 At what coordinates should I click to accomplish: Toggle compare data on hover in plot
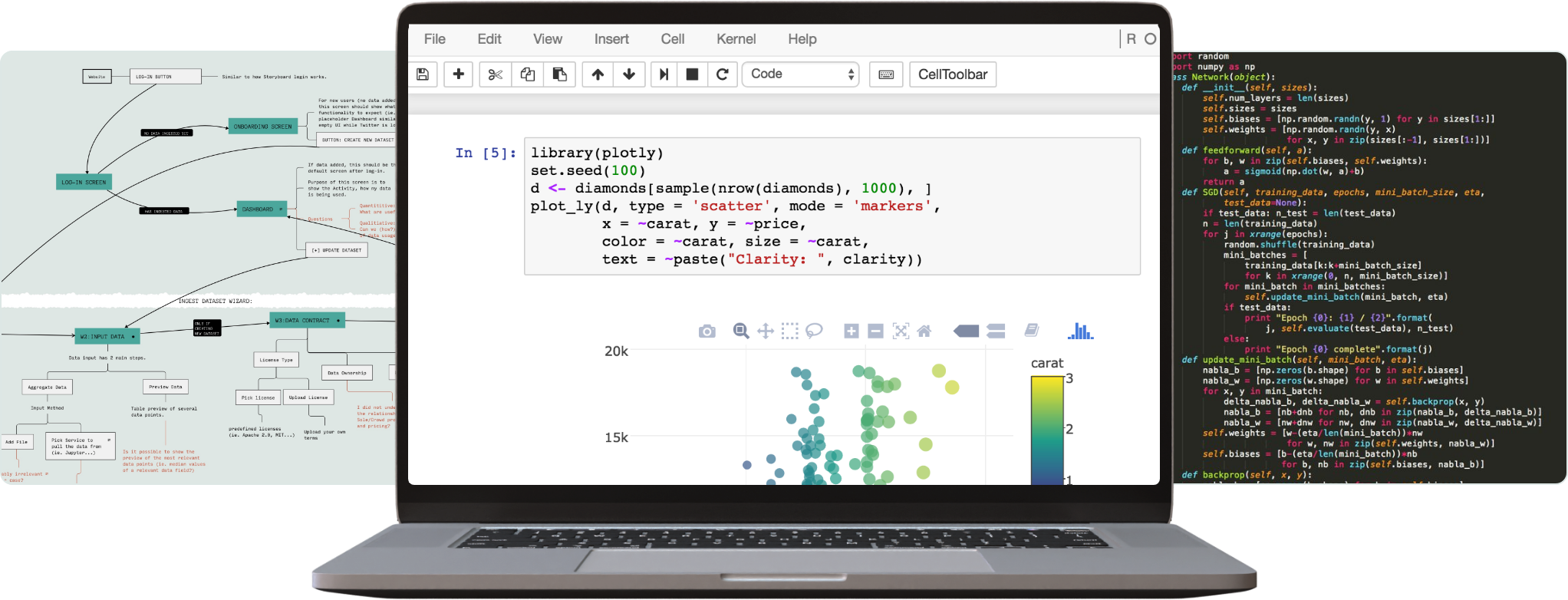pos(996,331)
